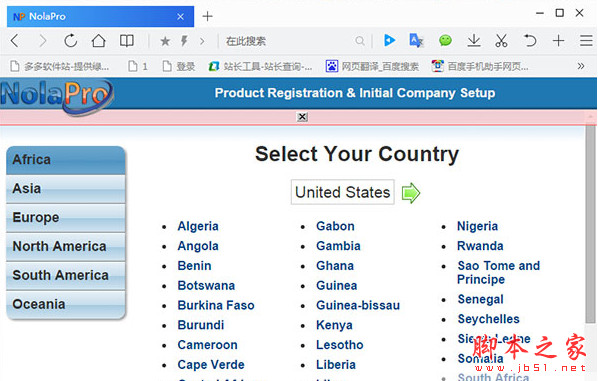Open the page translate icon

416,40
